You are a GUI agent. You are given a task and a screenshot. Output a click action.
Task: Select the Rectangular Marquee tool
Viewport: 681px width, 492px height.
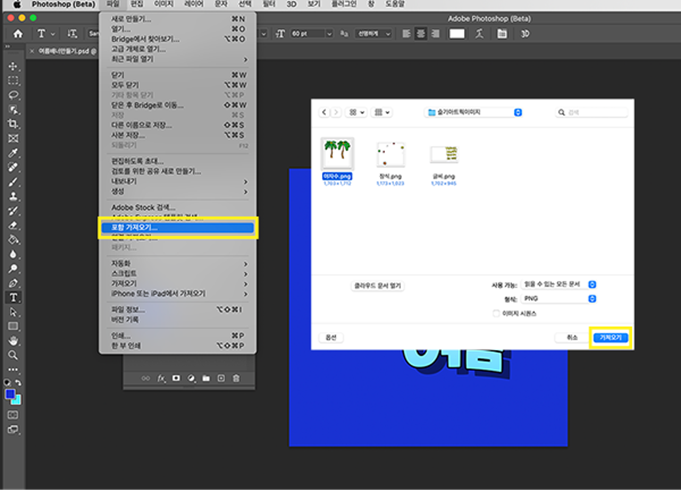(x=13, y=81)
